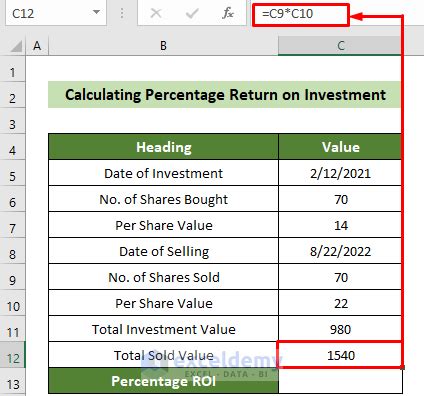Click empty cell A1
The height and width of the screenshot is (396, 424).
tap(37, 69)
